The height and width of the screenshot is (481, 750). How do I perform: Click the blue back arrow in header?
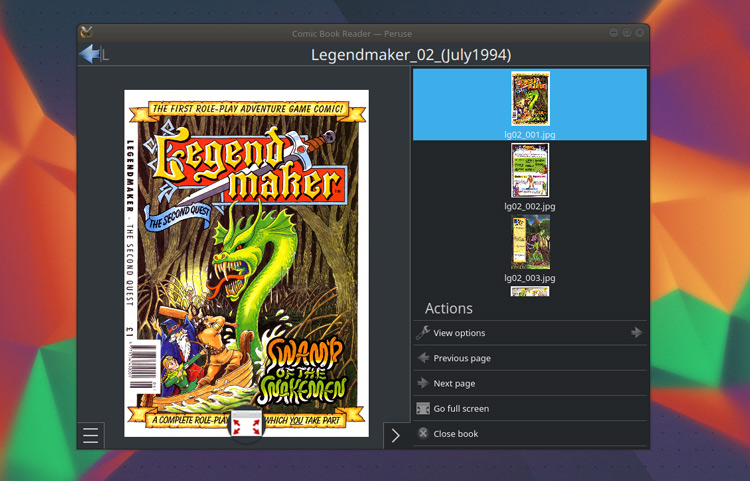point(90,55)
